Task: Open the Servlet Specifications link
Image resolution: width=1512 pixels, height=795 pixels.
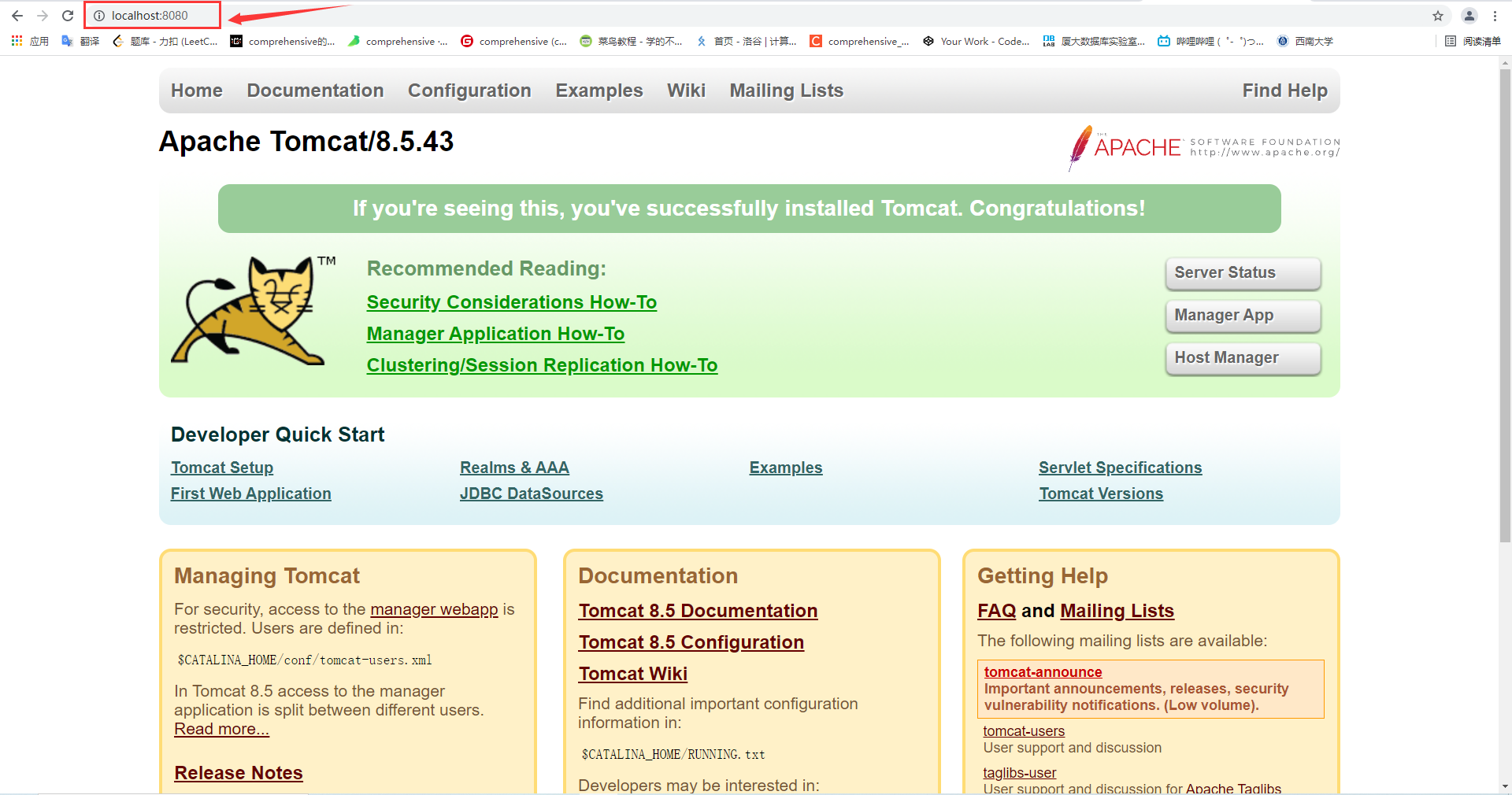Action: point(1120,468)
